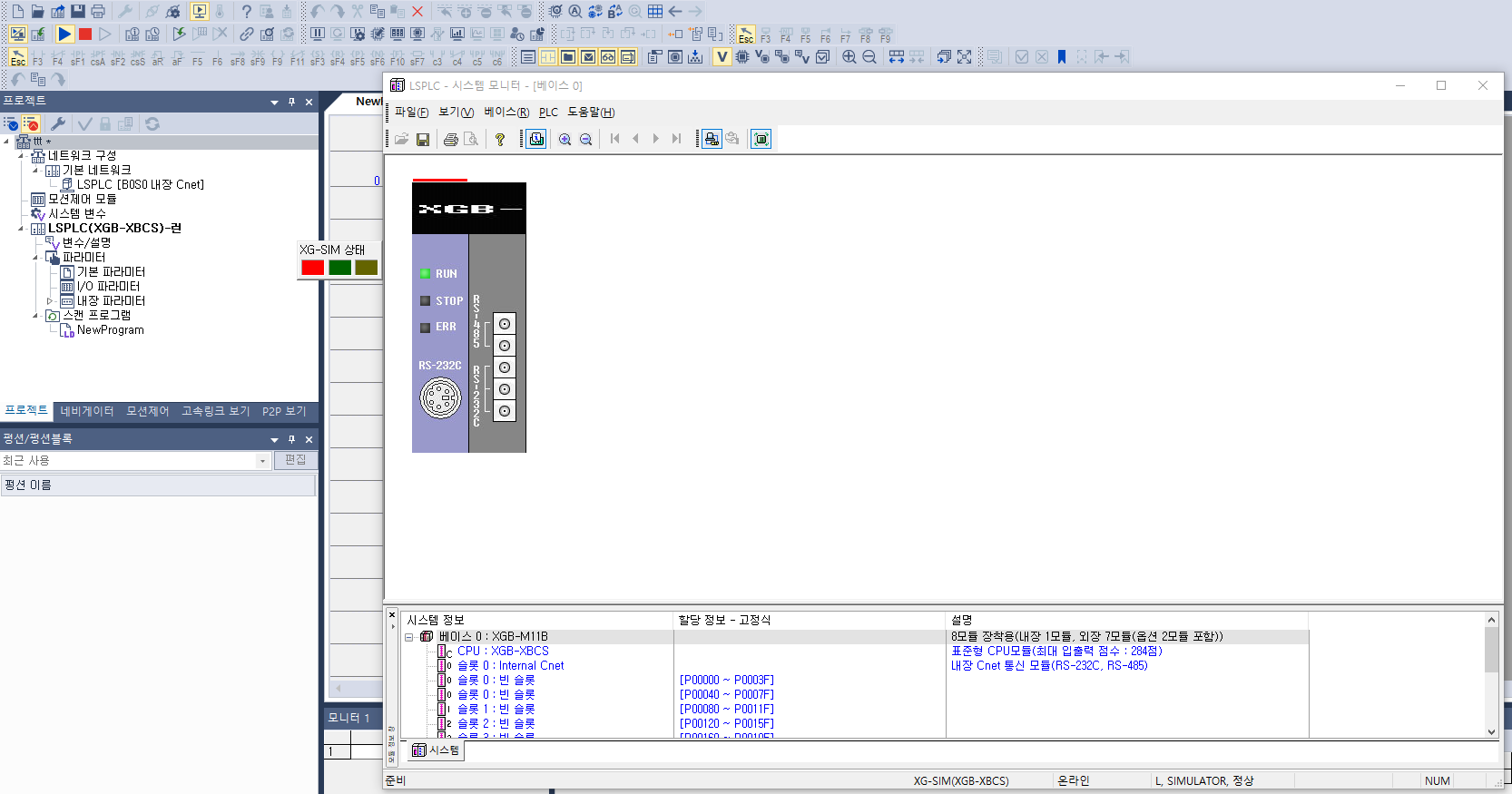Click Print icon in System Monitor toolbar

(x=450, y=139)
